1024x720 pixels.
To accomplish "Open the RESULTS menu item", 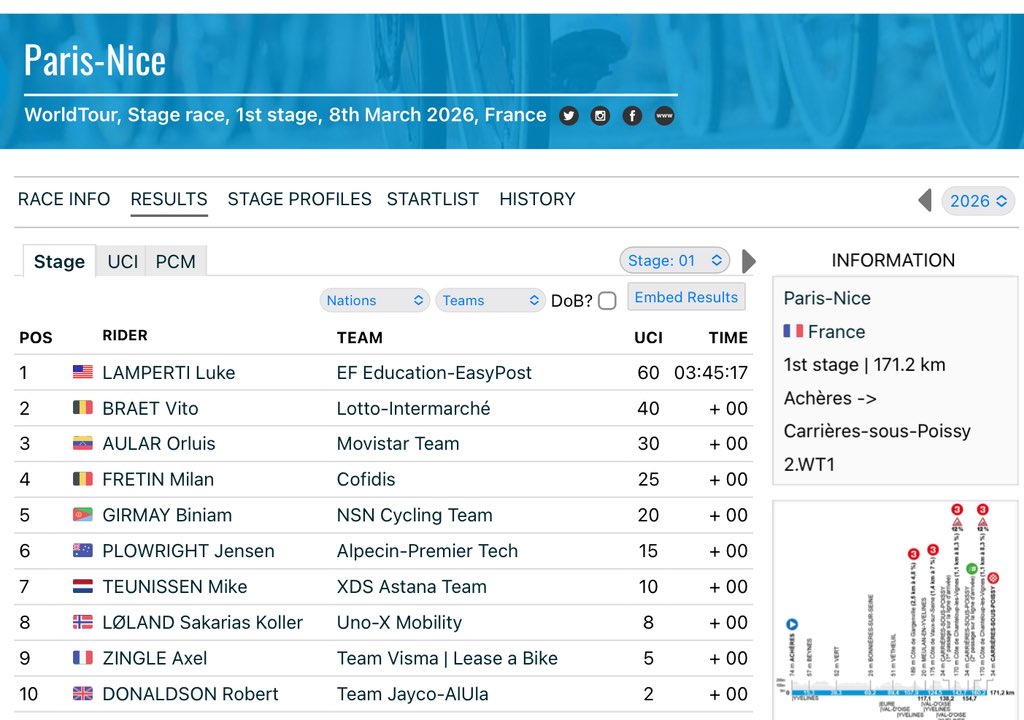I will [x=169, y=199].
